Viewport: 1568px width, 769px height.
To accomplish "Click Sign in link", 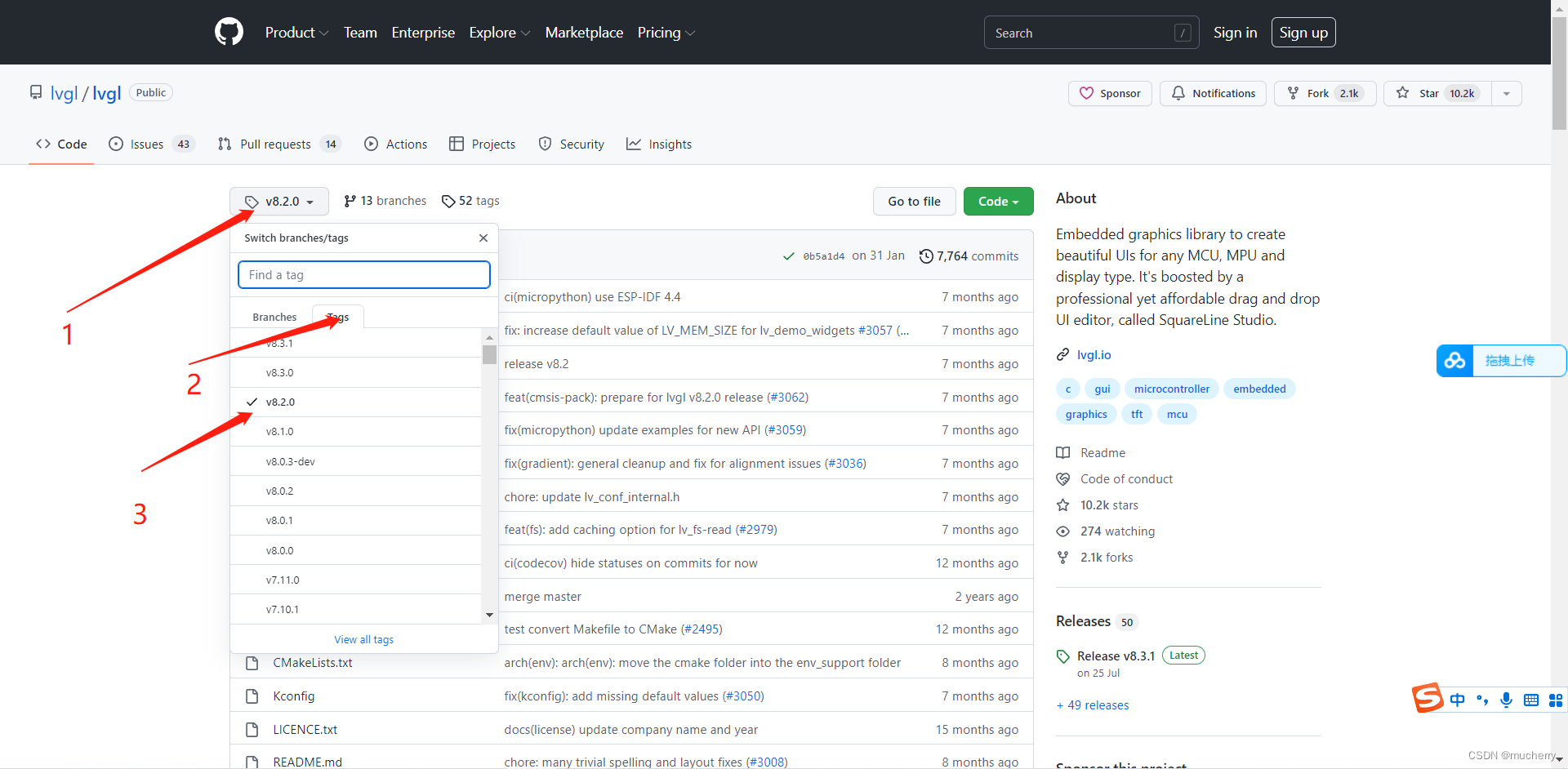I will click(x=1235, y=33).
